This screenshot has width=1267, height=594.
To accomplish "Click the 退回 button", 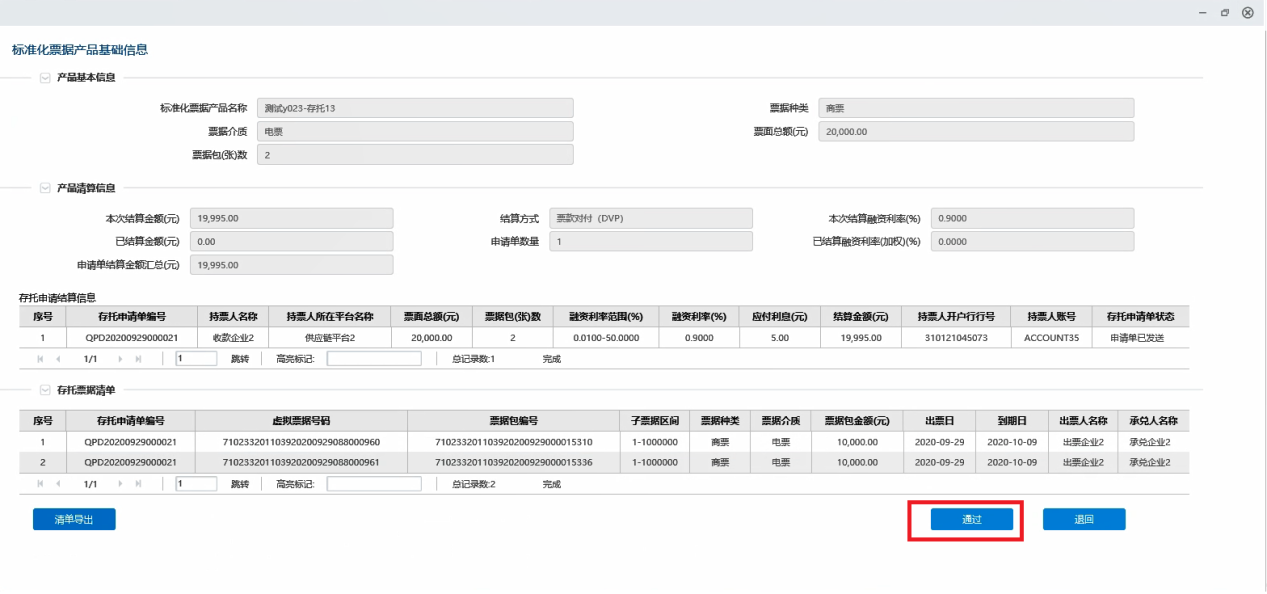I will click(1084, 519).
